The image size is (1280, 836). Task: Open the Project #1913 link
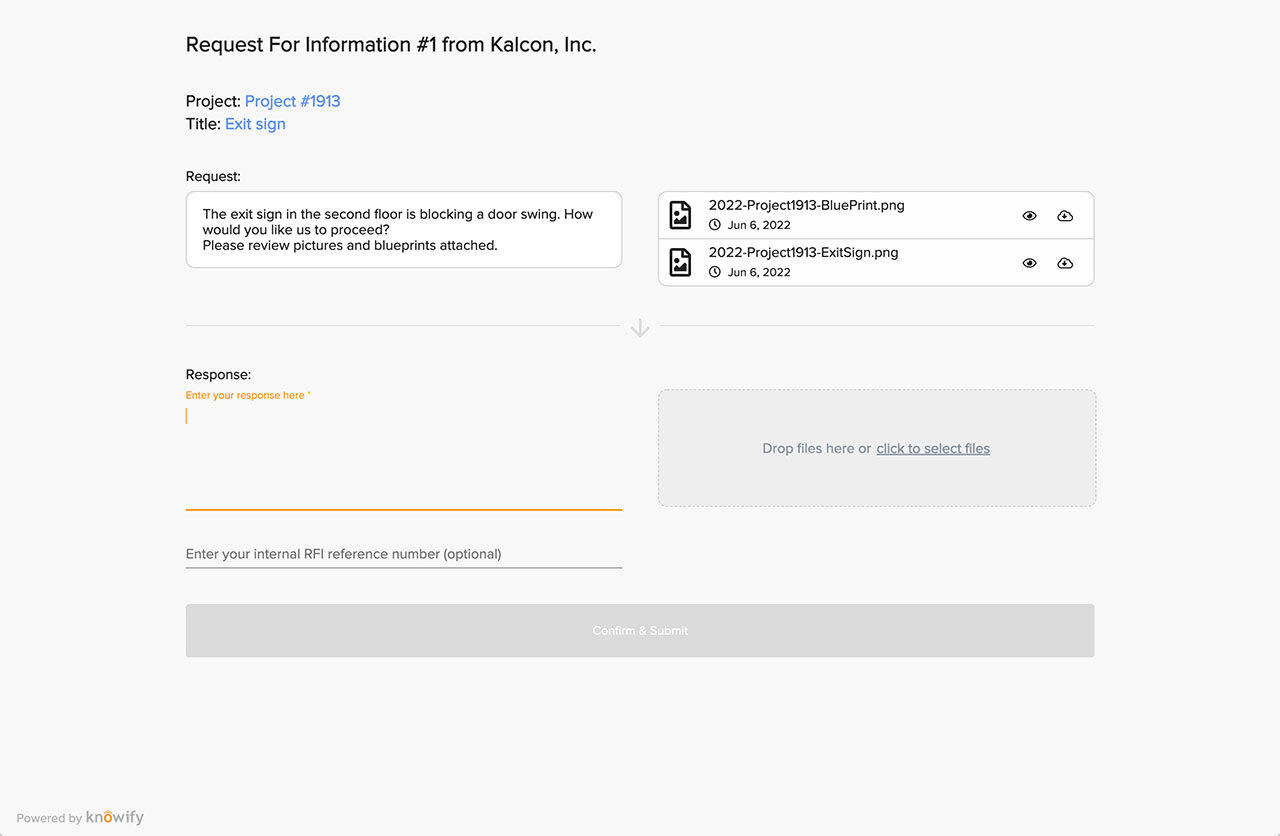(292, 101)
